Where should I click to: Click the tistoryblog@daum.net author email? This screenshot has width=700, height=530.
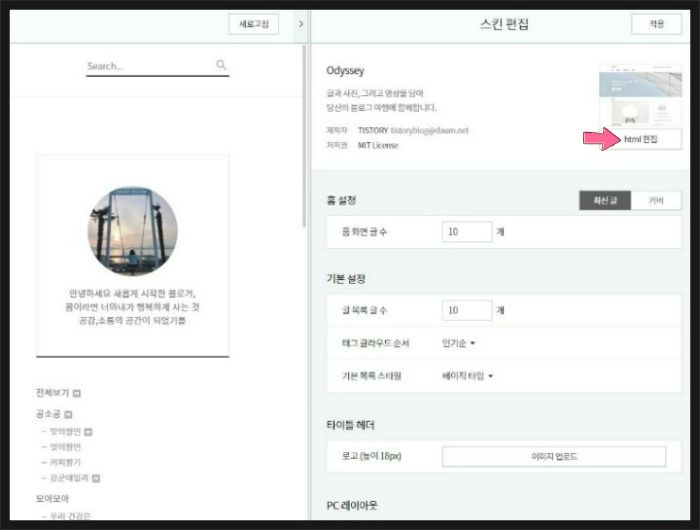[429, 130]
